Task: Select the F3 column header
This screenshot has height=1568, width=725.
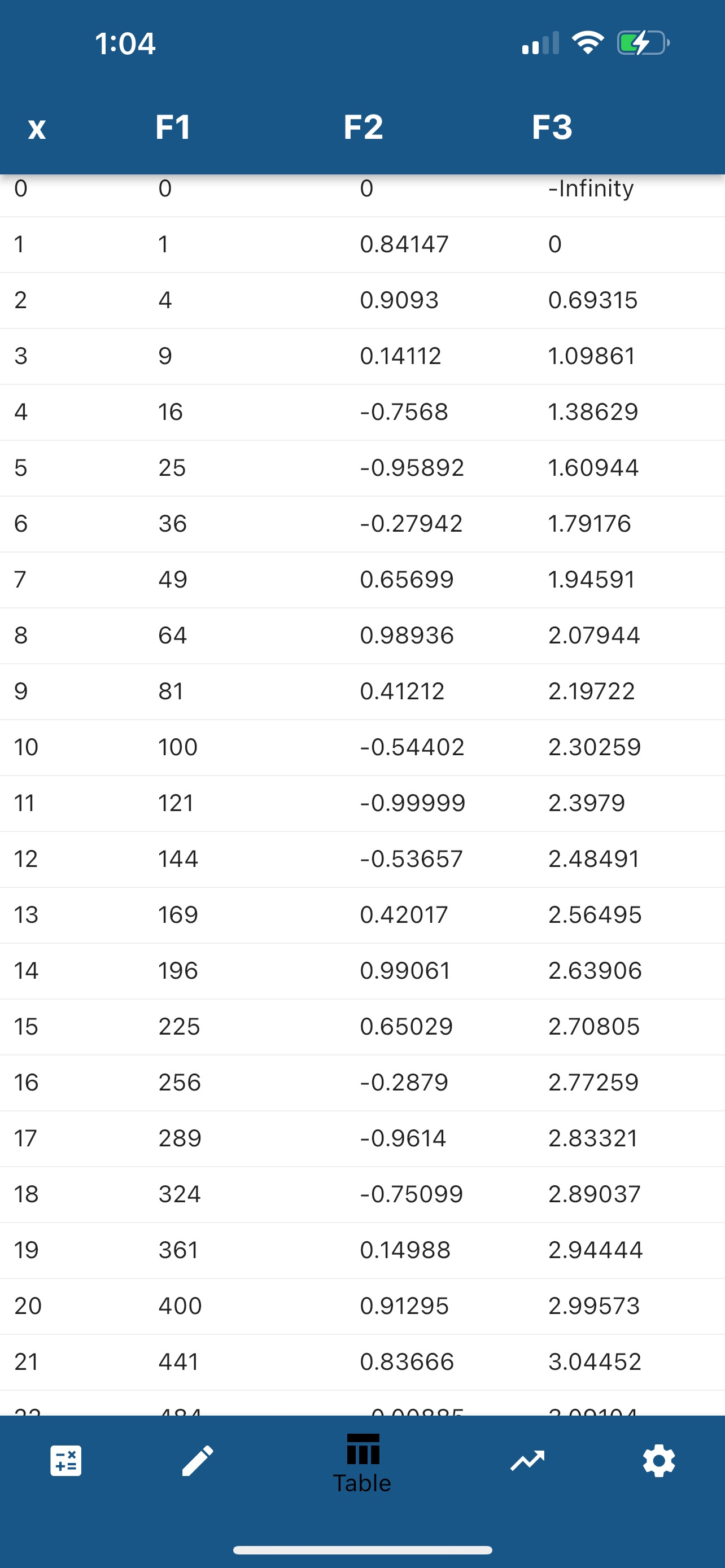Action: pyautogui.click(x=552, y=127)
